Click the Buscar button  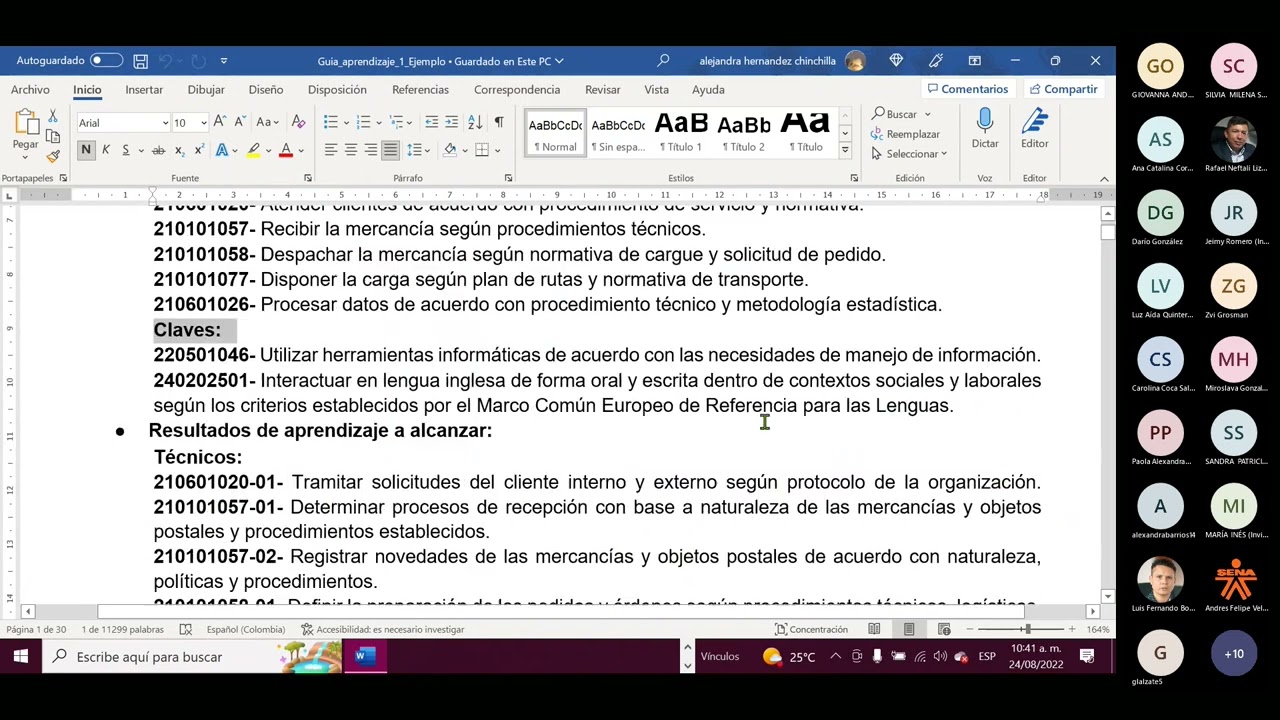pos(893,114)
